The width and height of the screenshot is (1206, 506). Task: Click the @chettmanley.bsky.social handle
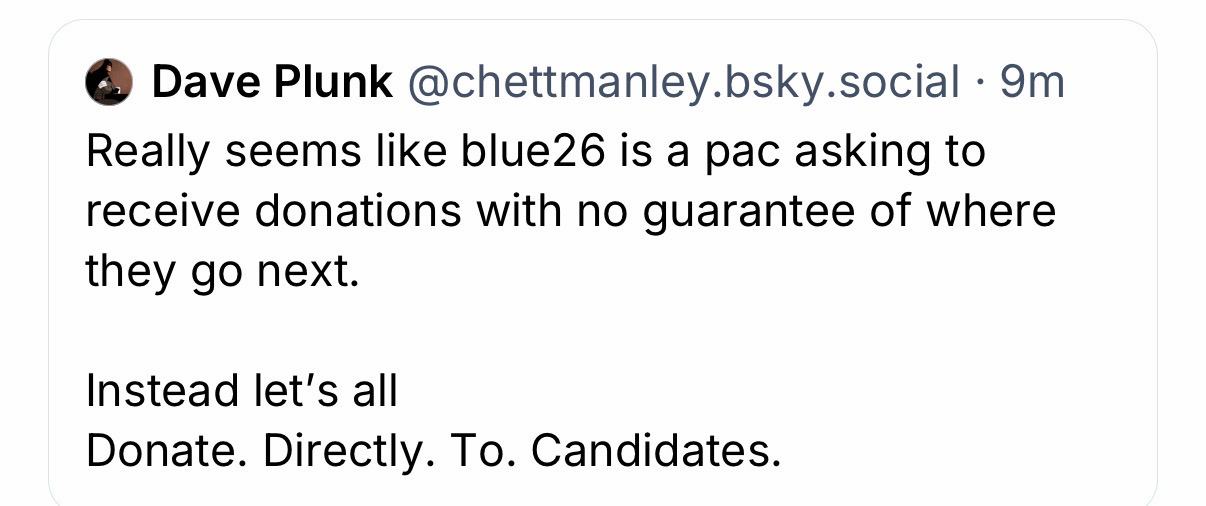click(x=682, y=82)
